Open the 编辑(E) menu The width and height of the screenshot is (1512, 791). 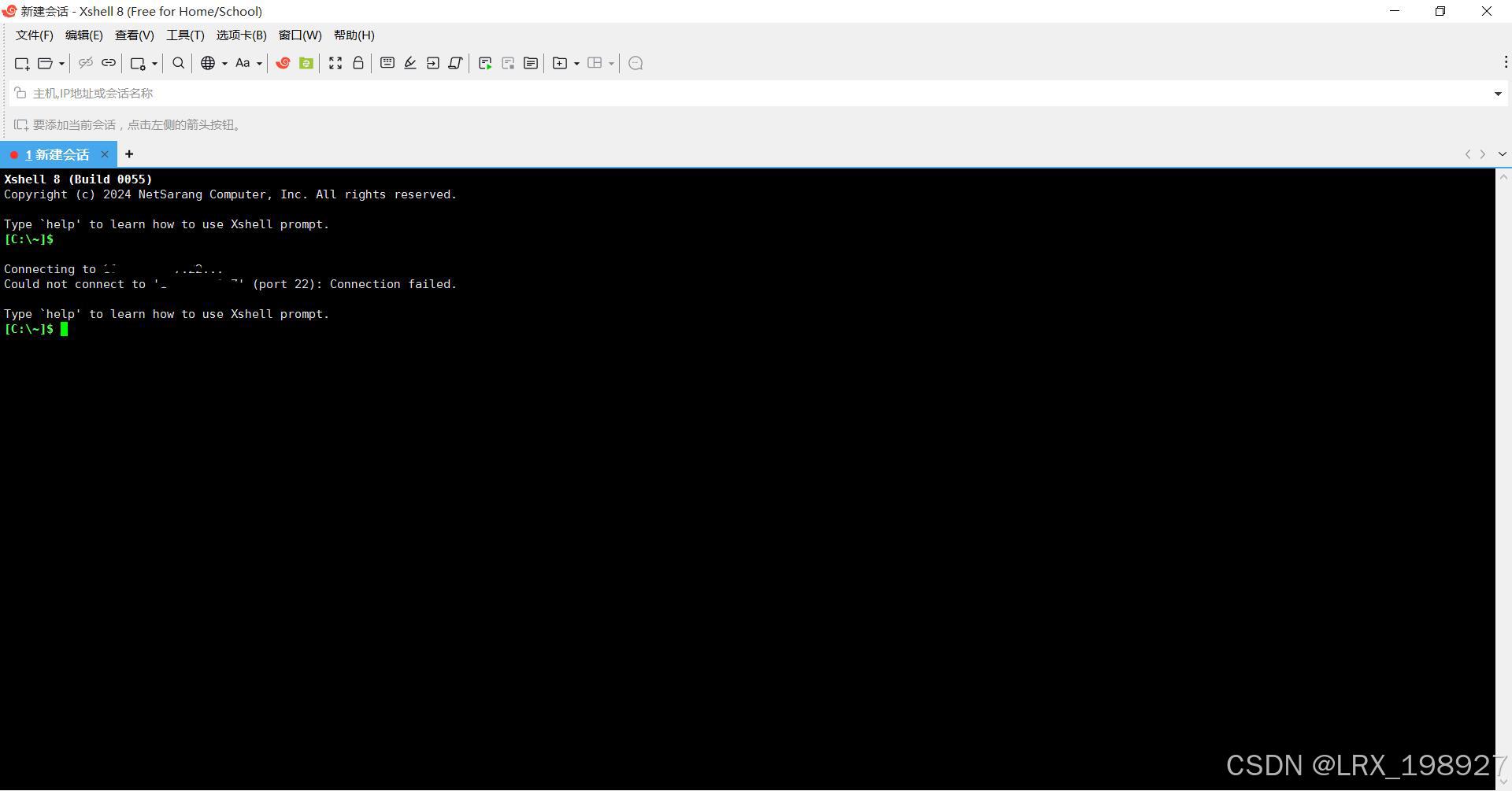click(84, 35)
